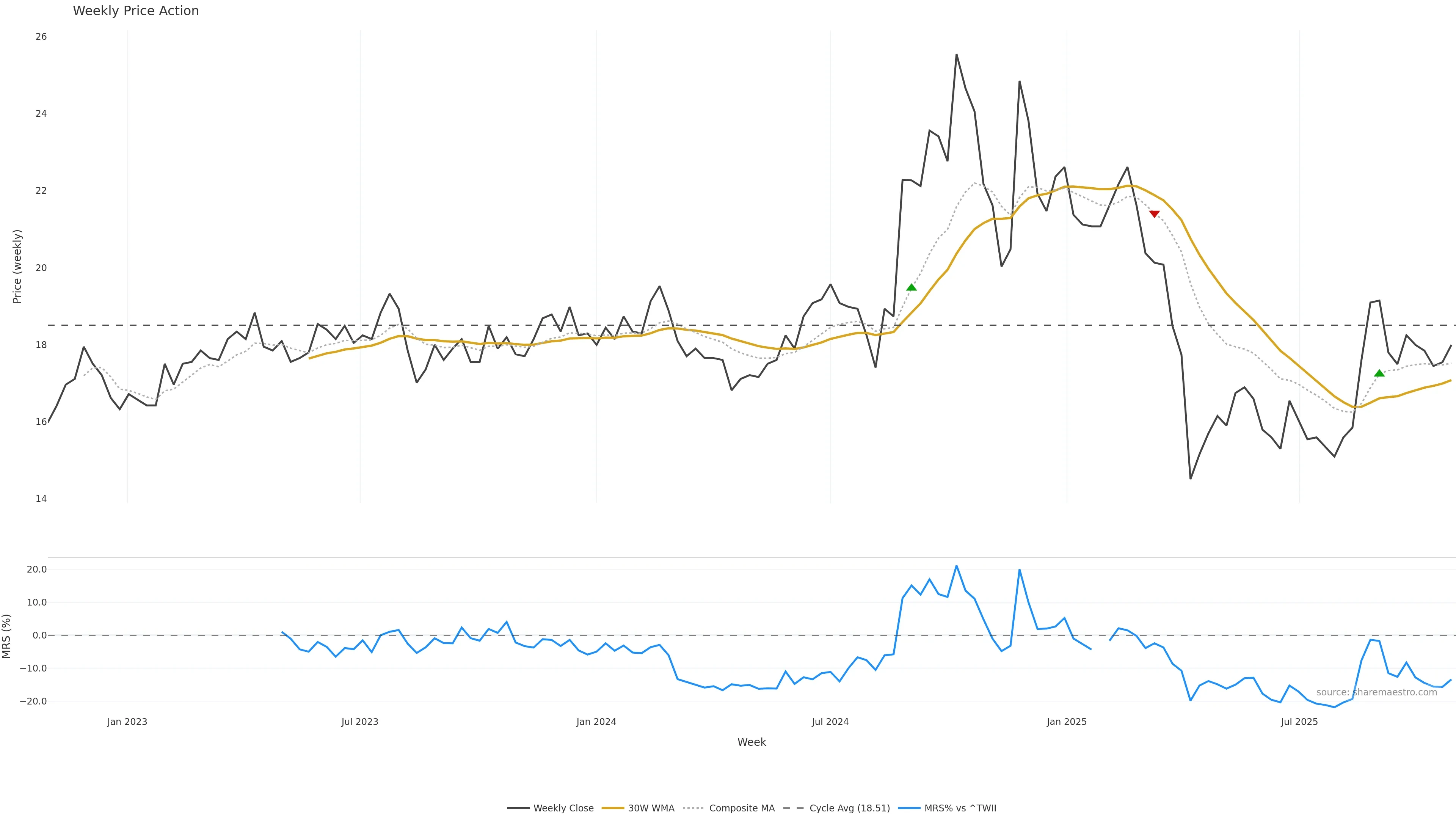Select the Jul 2025 x-axis label
Screen dimensions: 1456x819
1299,722
